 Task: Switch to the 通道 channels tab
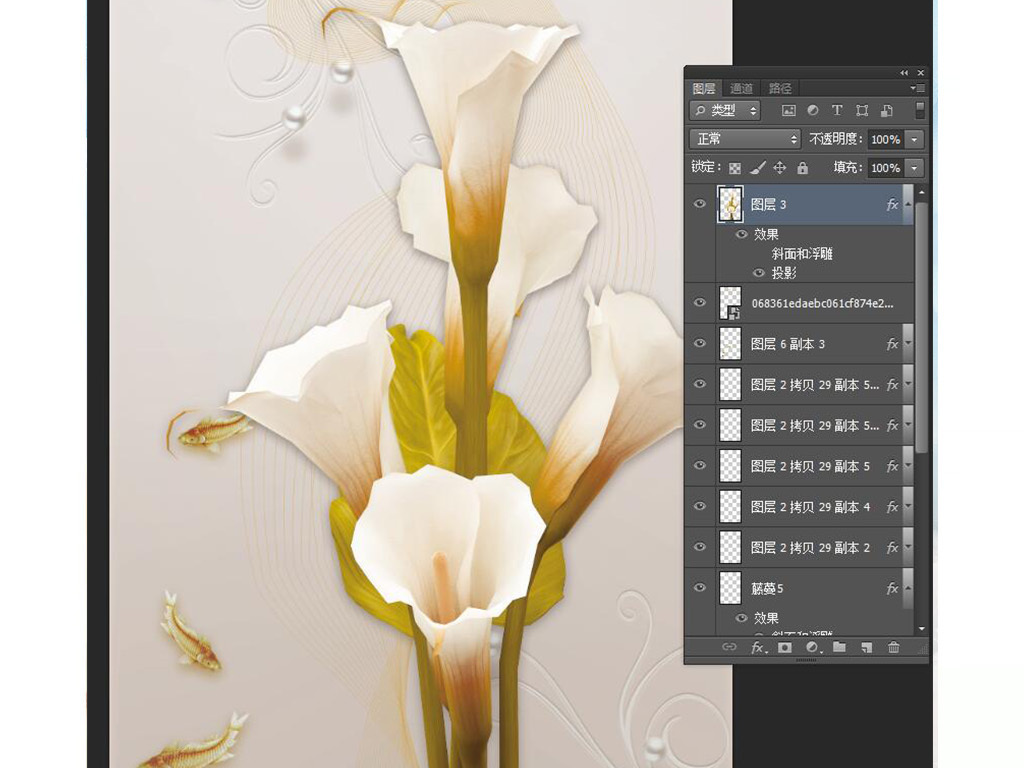click(x=741, y=88)
